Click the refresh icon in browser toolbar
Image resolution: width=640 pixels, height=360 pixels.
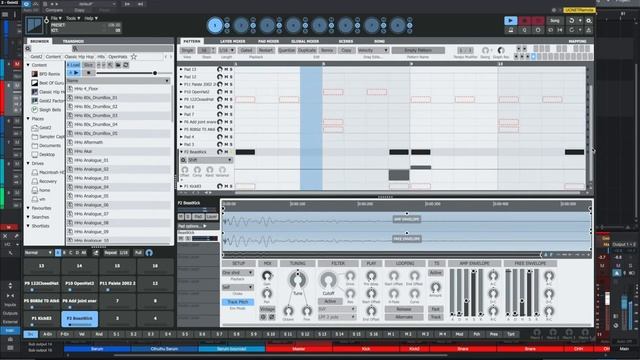pyautogui.click(x=126, y=65)
